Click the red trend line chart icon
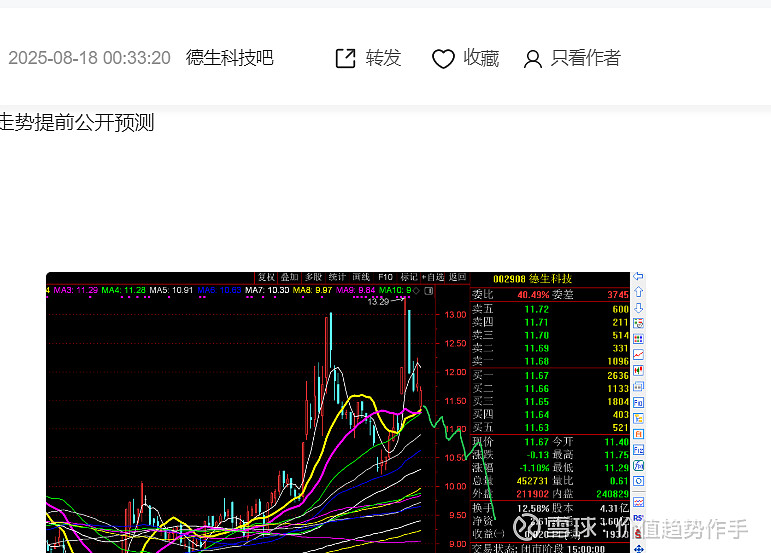The height and width of the screenshot is (553, 771). coord(638,355)
